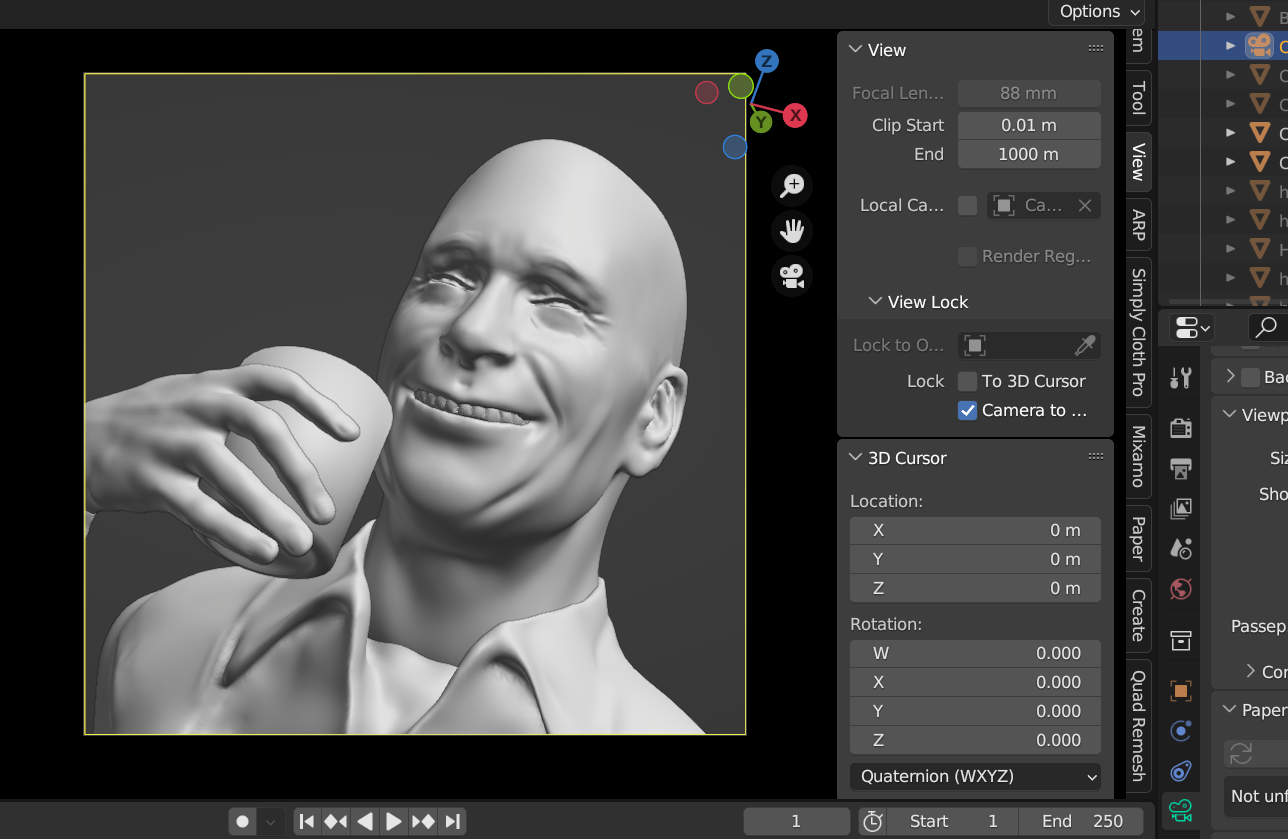Click the zoom magnifier icon in the viewport
Viewport: 1288px width, 839px height.
click(792, 185)
